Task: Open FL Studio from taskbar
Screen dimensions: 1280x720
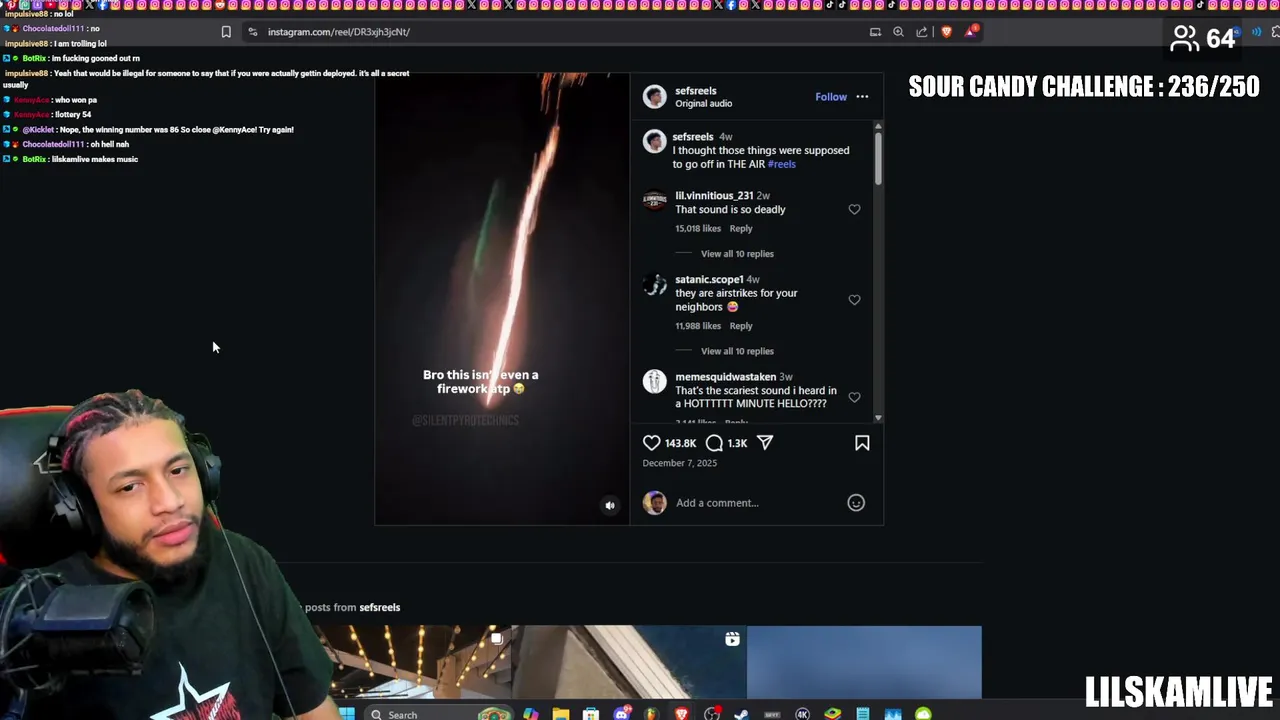Action: (651, 714)
